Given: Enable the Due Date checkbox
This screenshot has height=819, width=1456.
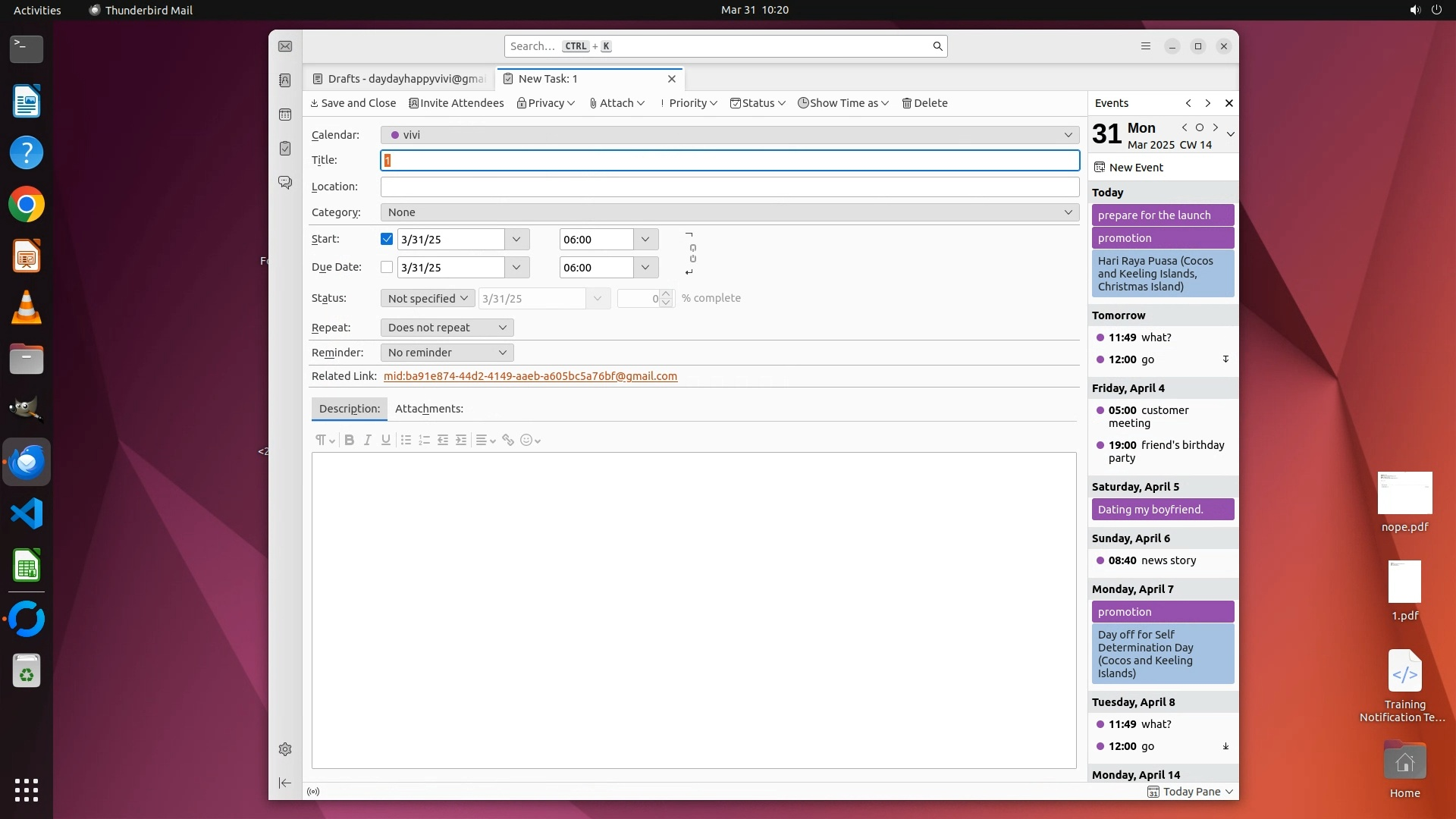Looking at the screenshot, I should click(387, 267).
